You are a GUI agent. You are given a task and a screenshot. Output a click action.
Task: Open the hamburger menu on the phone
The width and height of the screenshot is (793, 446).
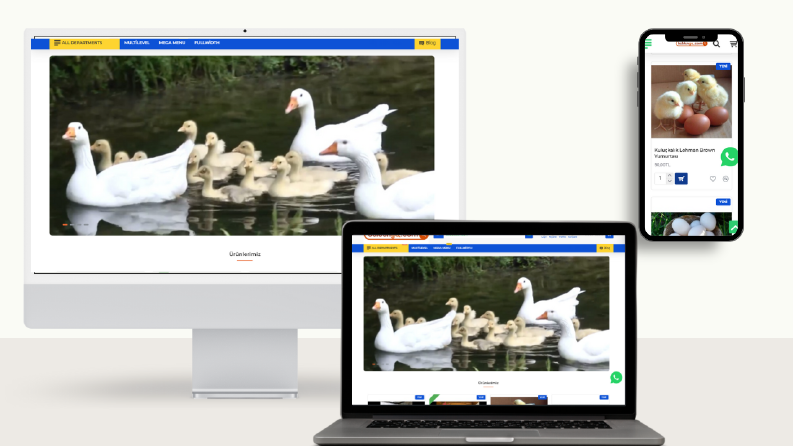click(x=648, y=43)
